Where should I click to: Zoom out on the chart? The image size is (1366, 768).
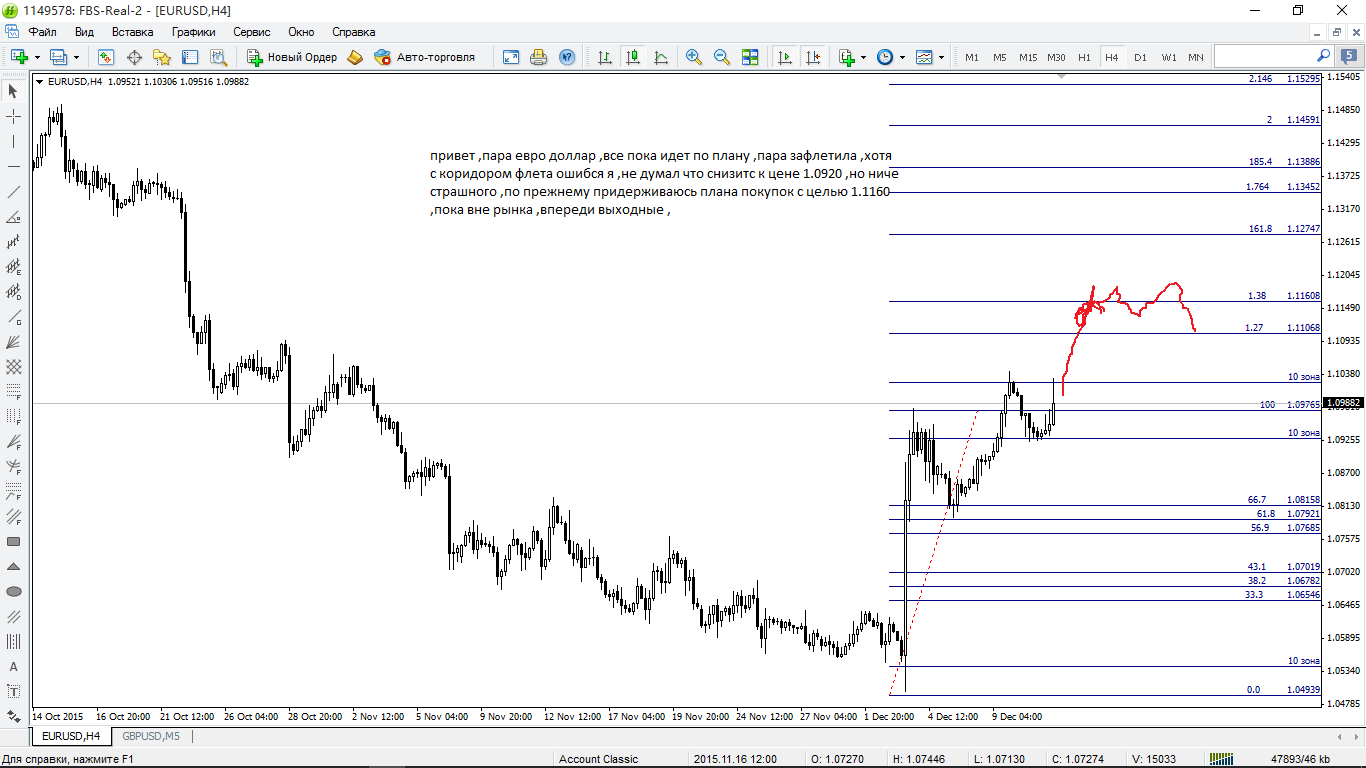[722, 57]
